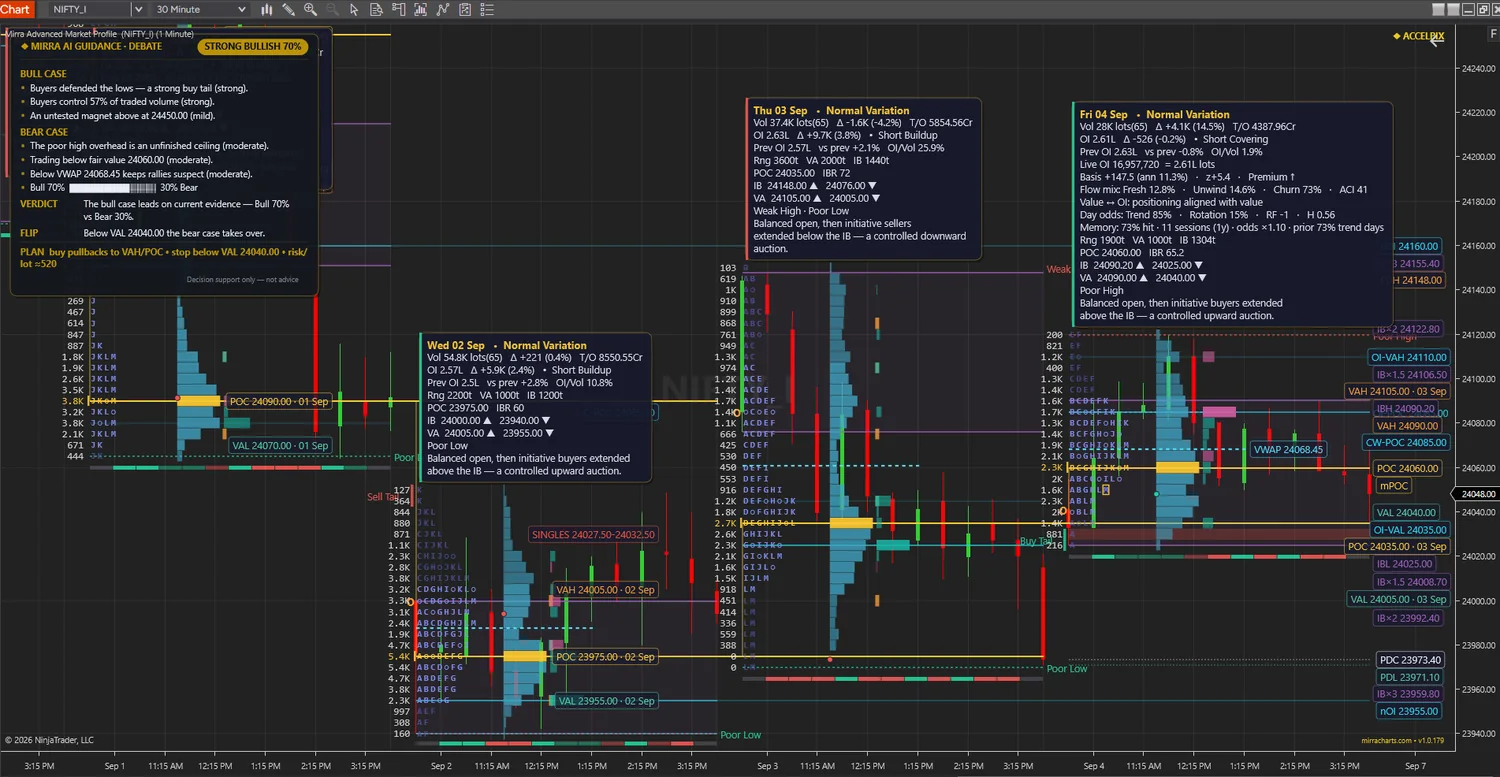1500x777 pixels.
Task: Click the nOI 23955.00 price label
Action: click(1410, 711)
